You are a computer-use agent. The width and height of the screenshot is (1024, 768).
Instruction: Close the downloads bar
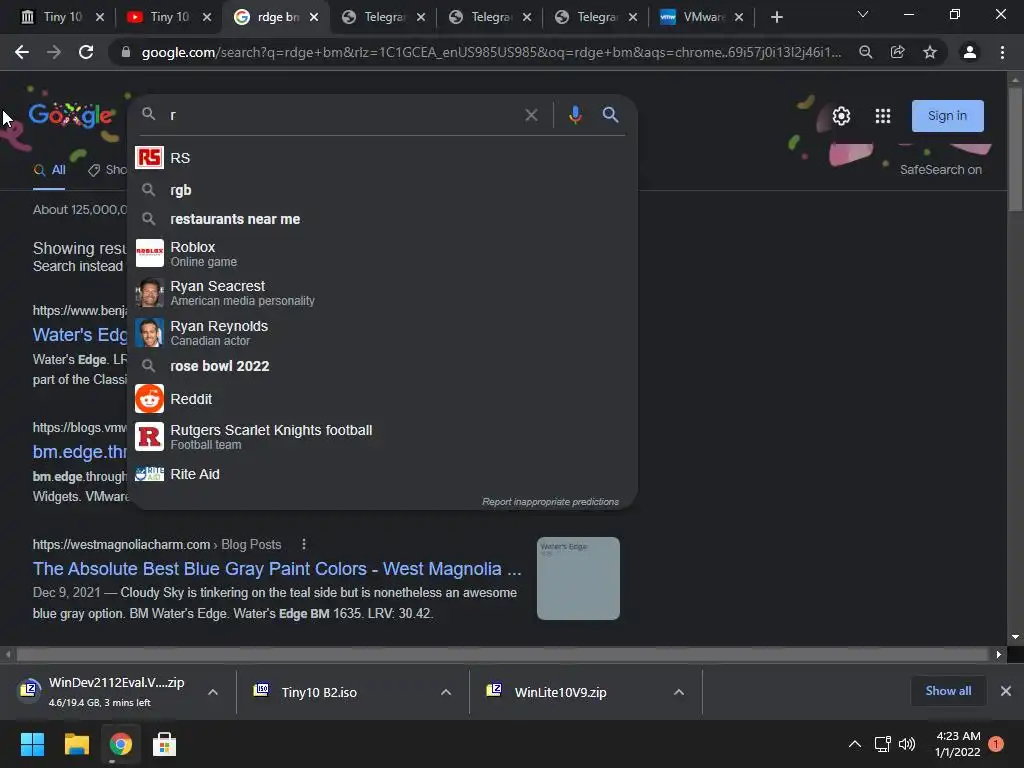click(x=1006, y=691)
